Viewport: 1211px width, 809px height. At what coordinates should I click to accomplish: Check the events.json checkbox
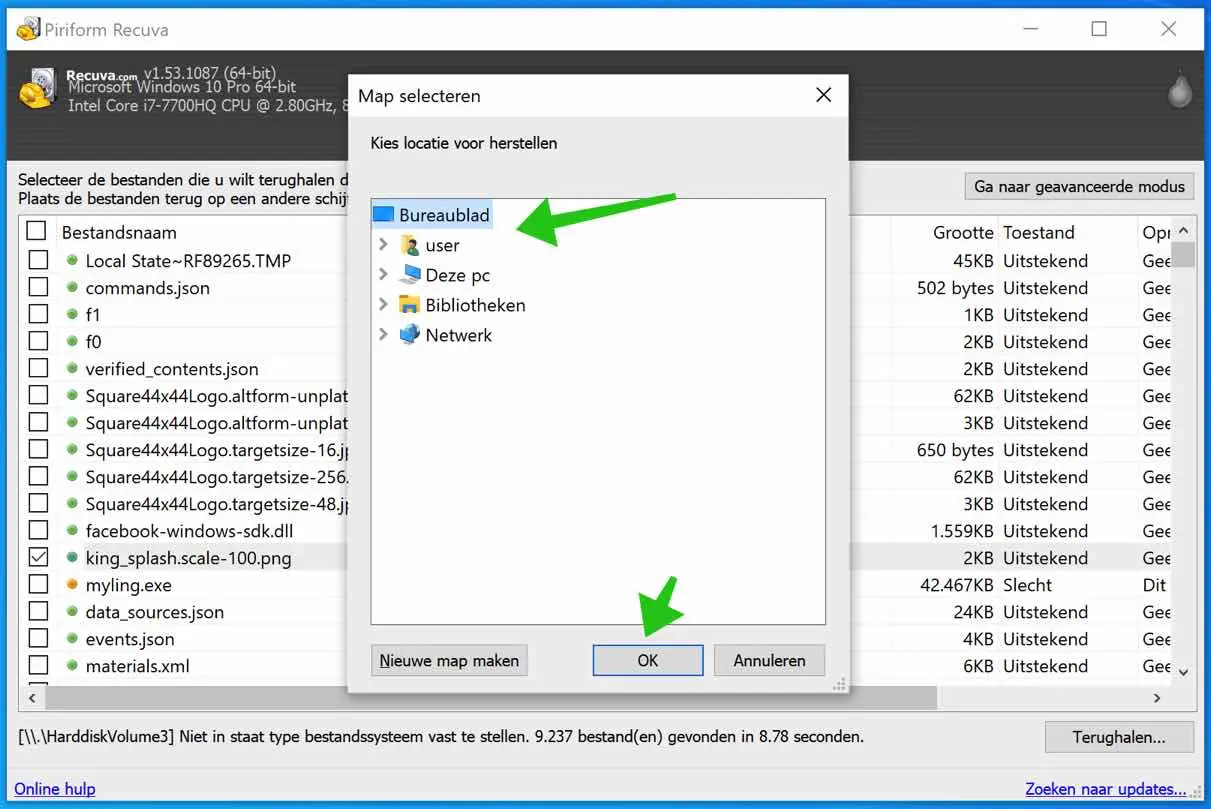coord(38,638)
